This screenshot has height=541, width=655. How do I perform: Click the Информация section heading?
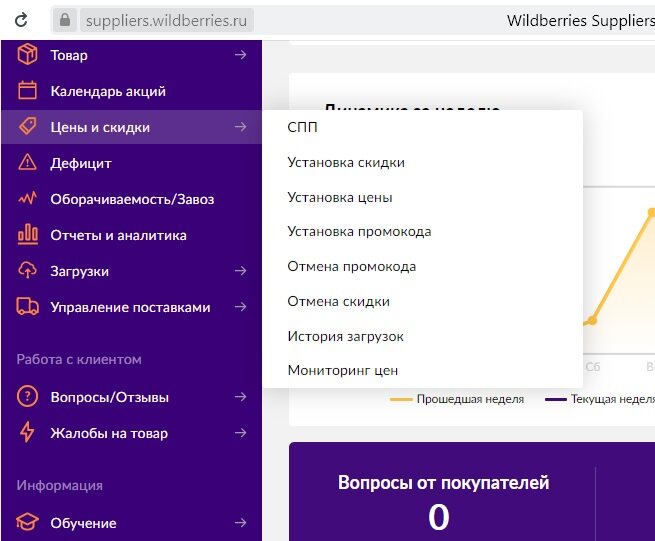coord(60,486)
